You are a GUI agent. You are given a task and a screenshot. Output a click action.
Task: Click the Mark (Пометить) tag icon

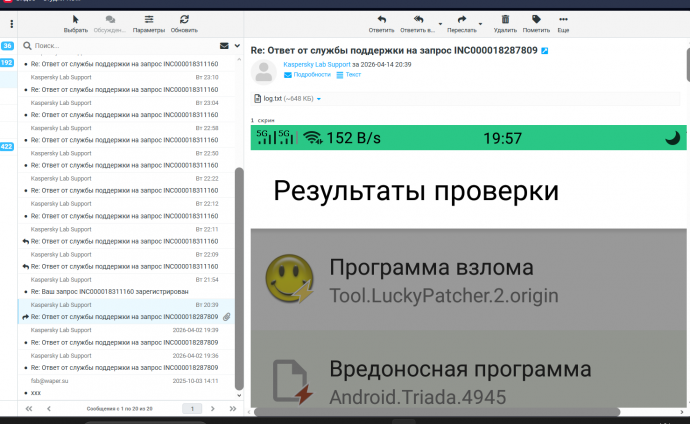(536, 19)
